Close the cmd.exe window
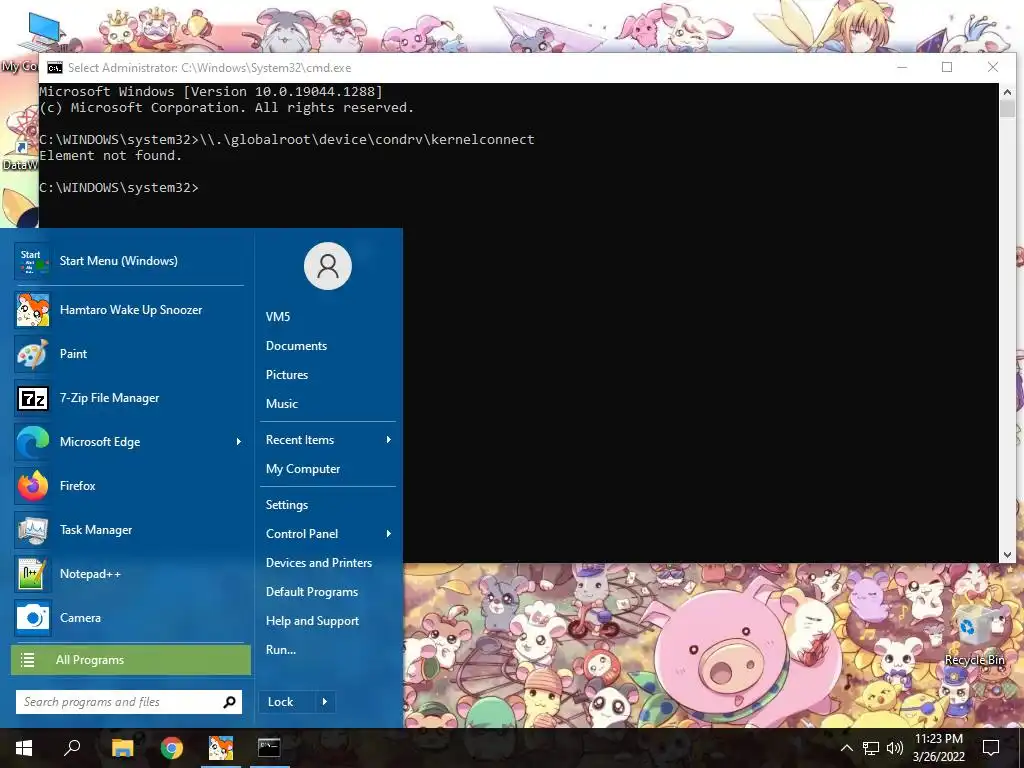This screenshot has width=1024, height=768. pos(993,67)
